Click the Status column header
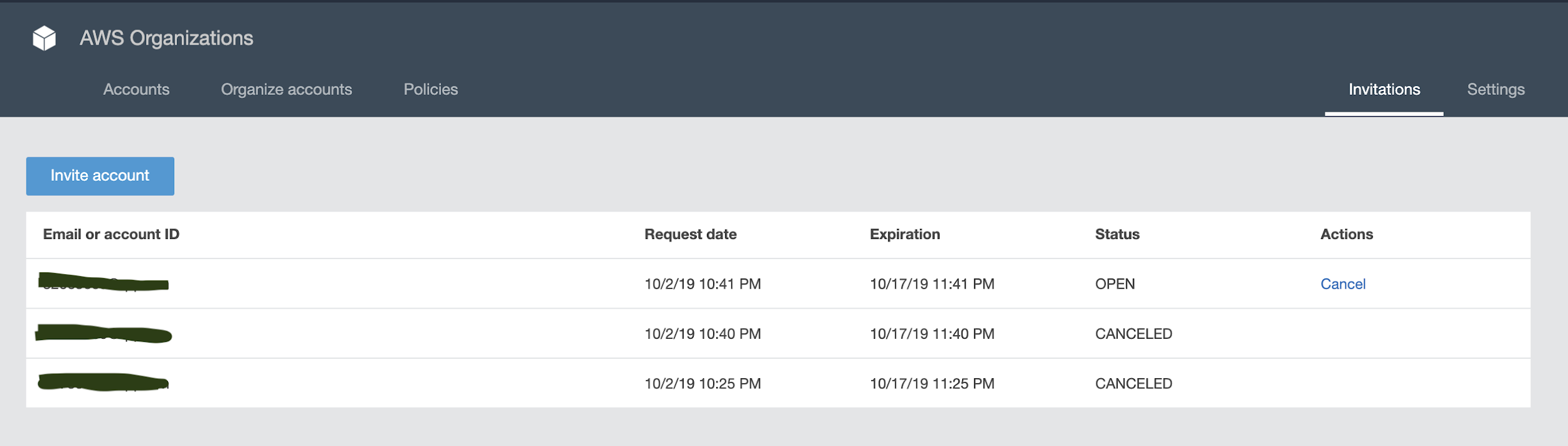The width and height of the screenshot is (1568, 446). point(1116,235)
